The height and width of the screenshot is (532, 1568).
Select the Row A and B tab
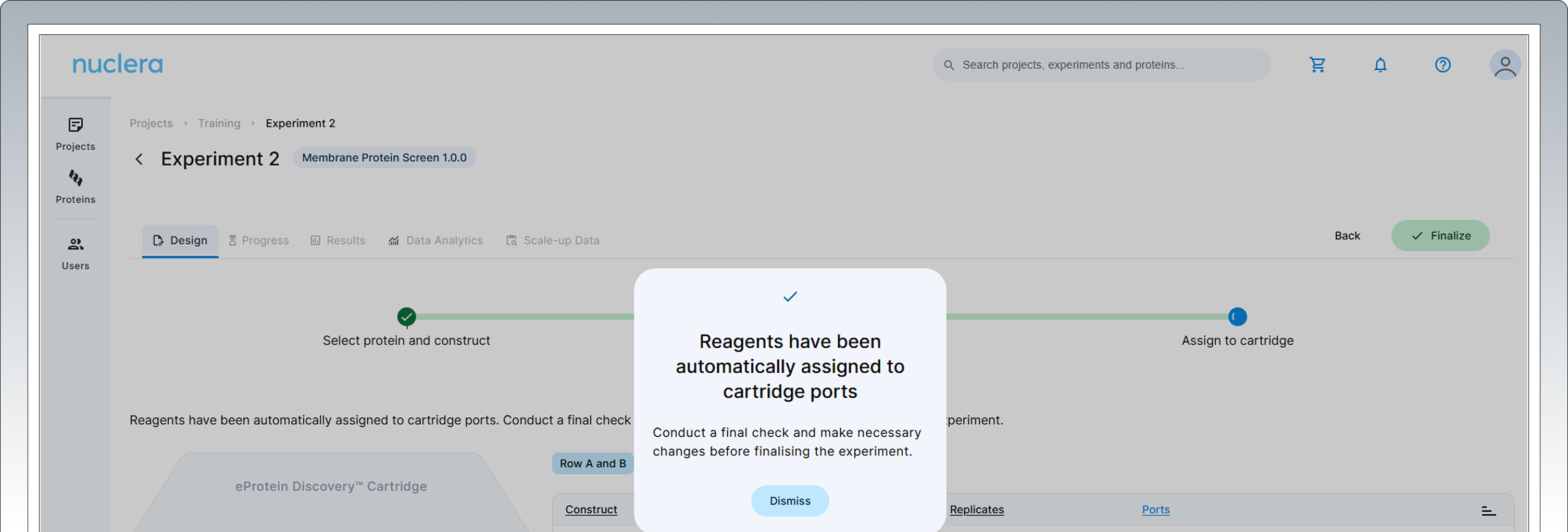[593, 463]
